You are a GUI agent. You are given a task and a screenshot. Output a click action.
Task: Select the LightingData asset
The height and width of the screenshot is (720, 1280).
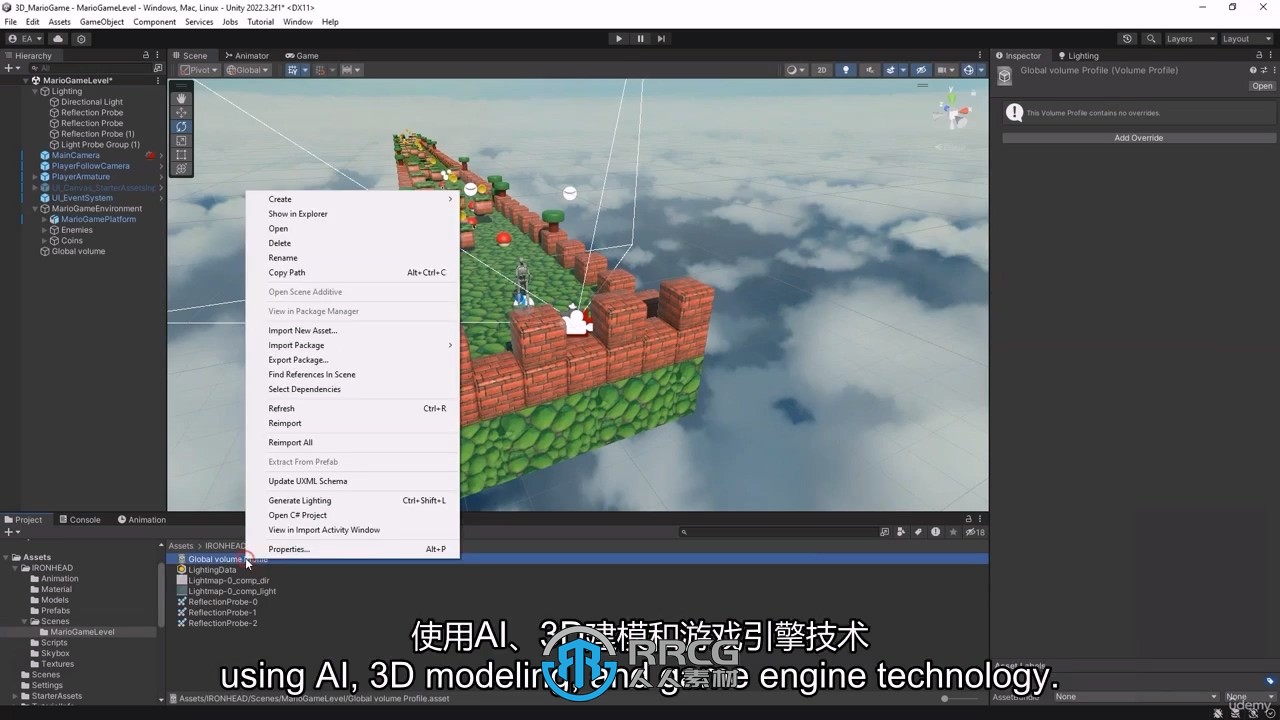tap(212, 570)
